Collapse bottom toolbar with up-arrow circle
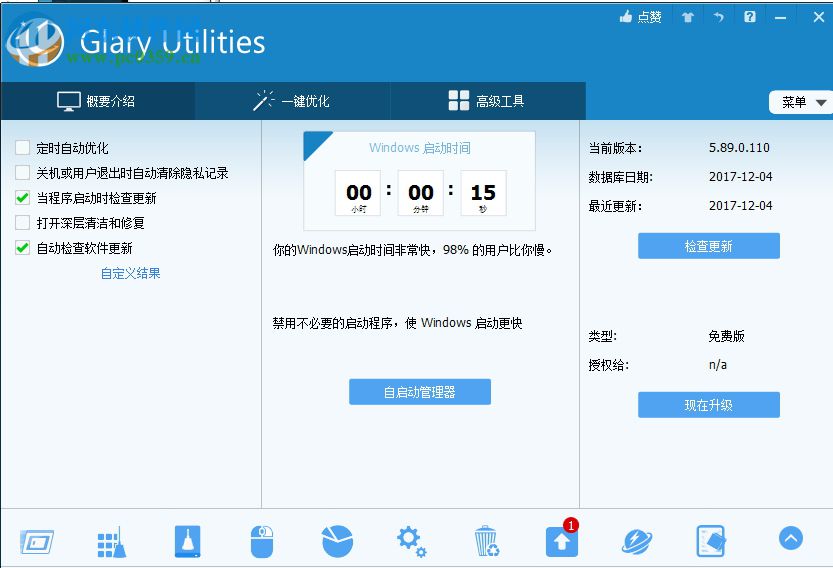The width and height of the screenshot is (833, 568). 791,538
